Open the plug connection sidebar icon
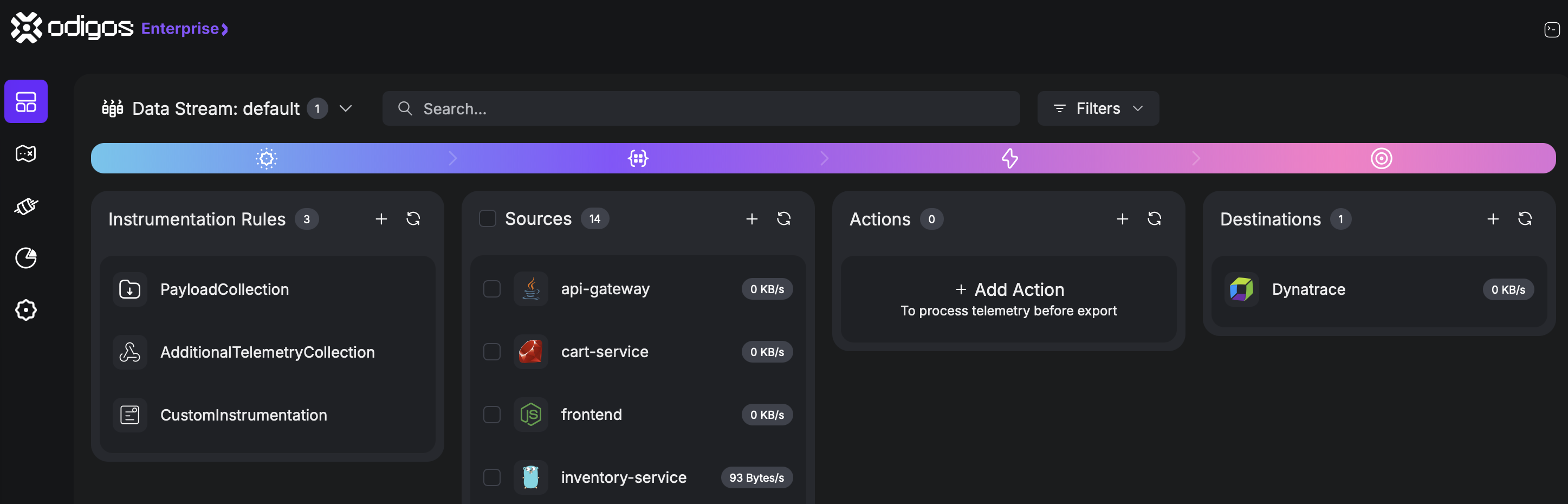 [26, 206]
